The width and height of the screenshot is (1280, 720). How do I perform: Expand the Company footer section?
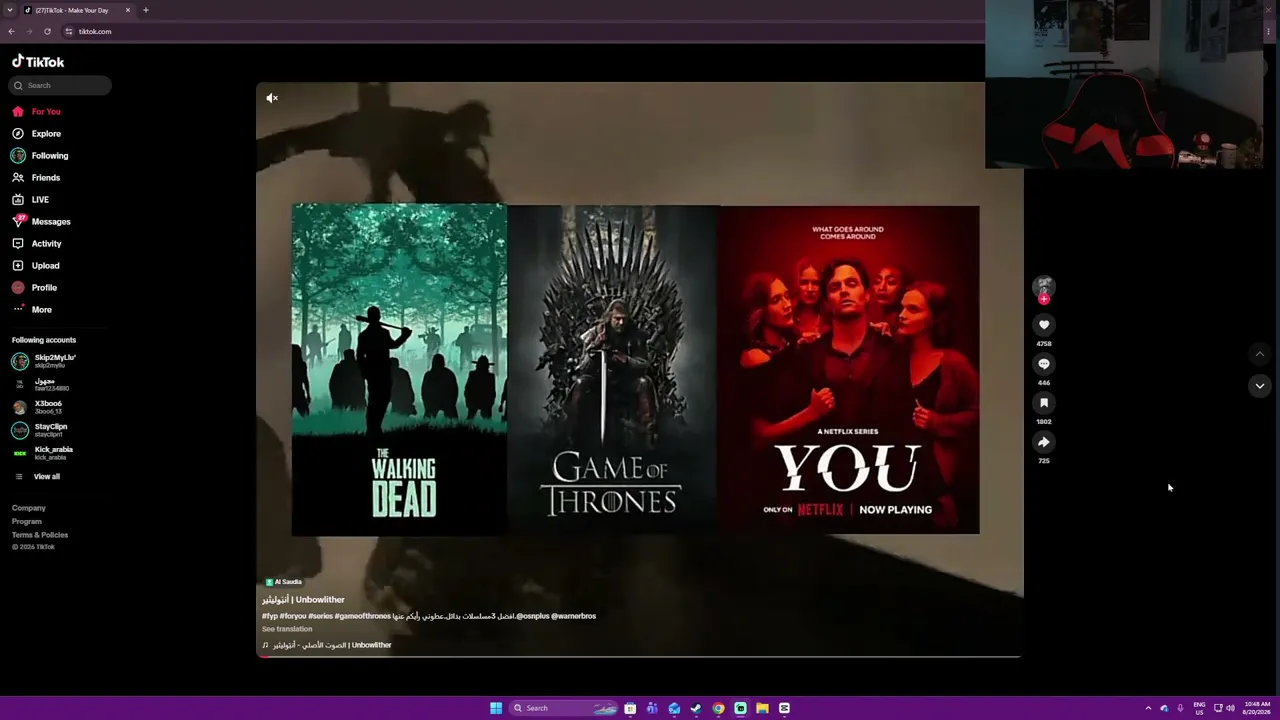click(x=29, y=508)
